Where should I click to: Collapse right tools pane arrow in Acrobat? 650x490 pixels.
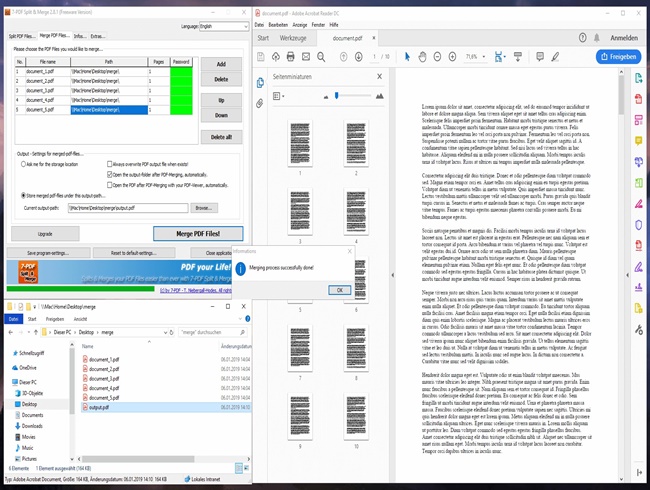pyautogui.click(x=628, y=275)
